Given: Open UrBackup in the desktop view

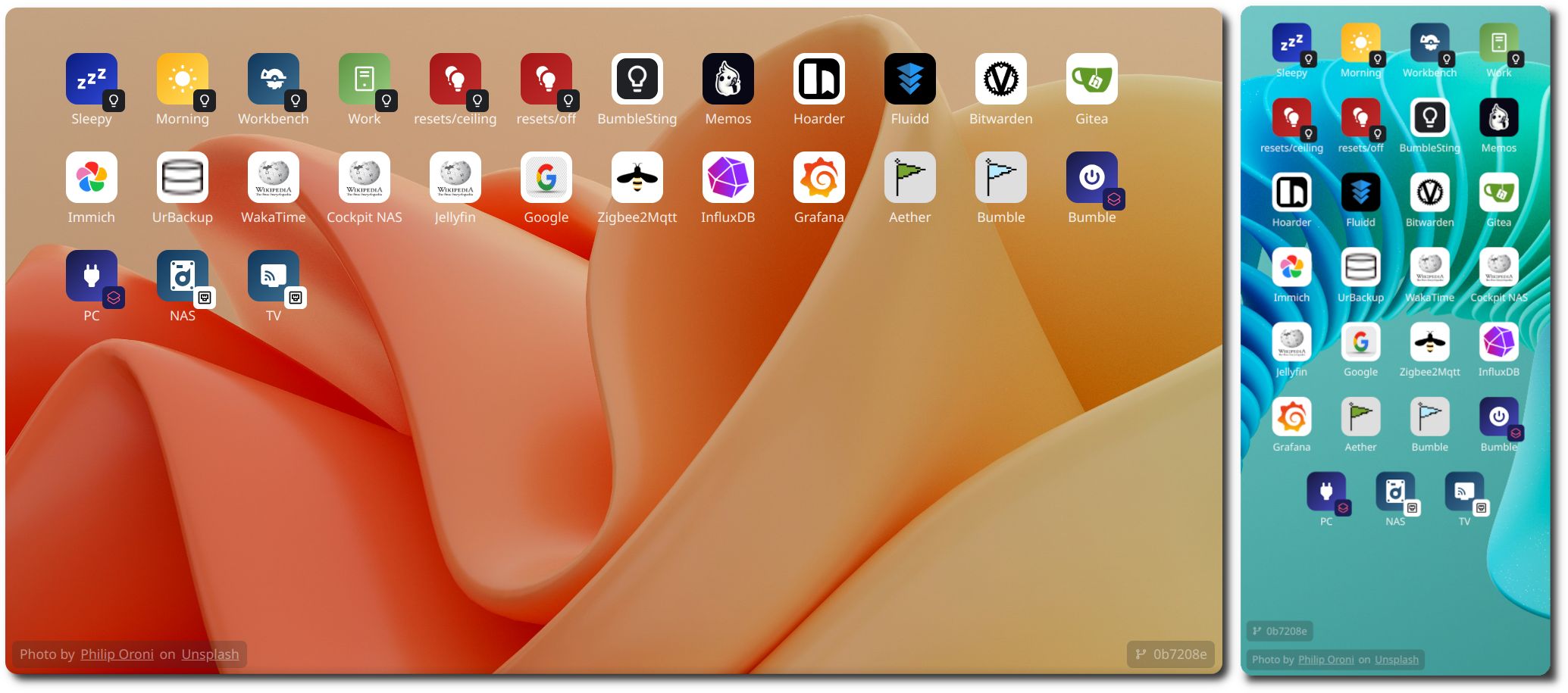Looking at the screenshot, I should [x=183, y=177].
